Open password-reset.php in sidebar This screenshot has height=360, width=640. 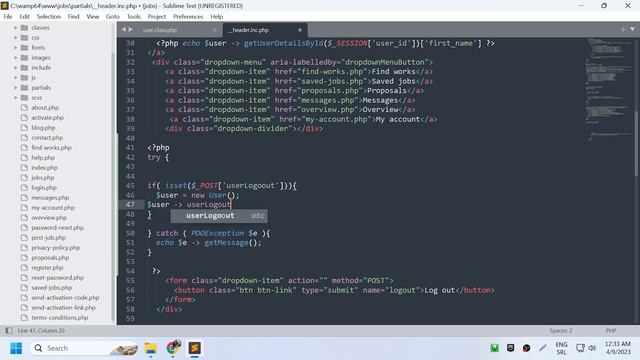click(x=57, y=228)
